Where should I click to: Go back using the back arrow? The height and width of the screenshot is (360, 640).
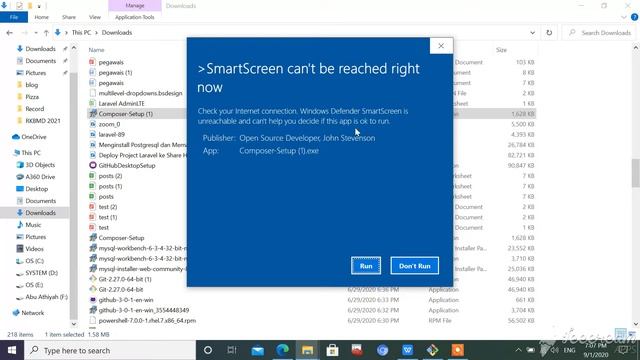coord(10,33)
